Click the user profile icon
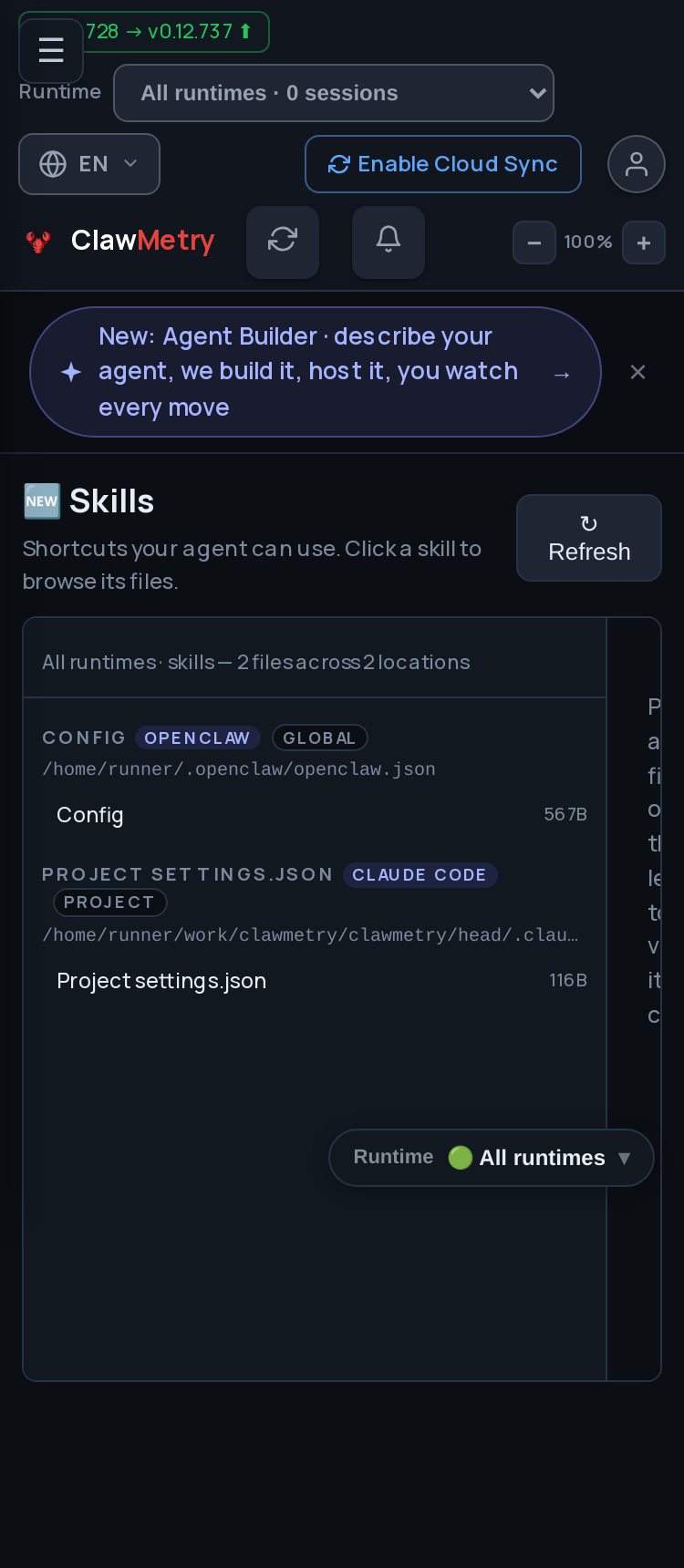The width and height of the screenshot is (684, 1568). (x=637, y=164)
